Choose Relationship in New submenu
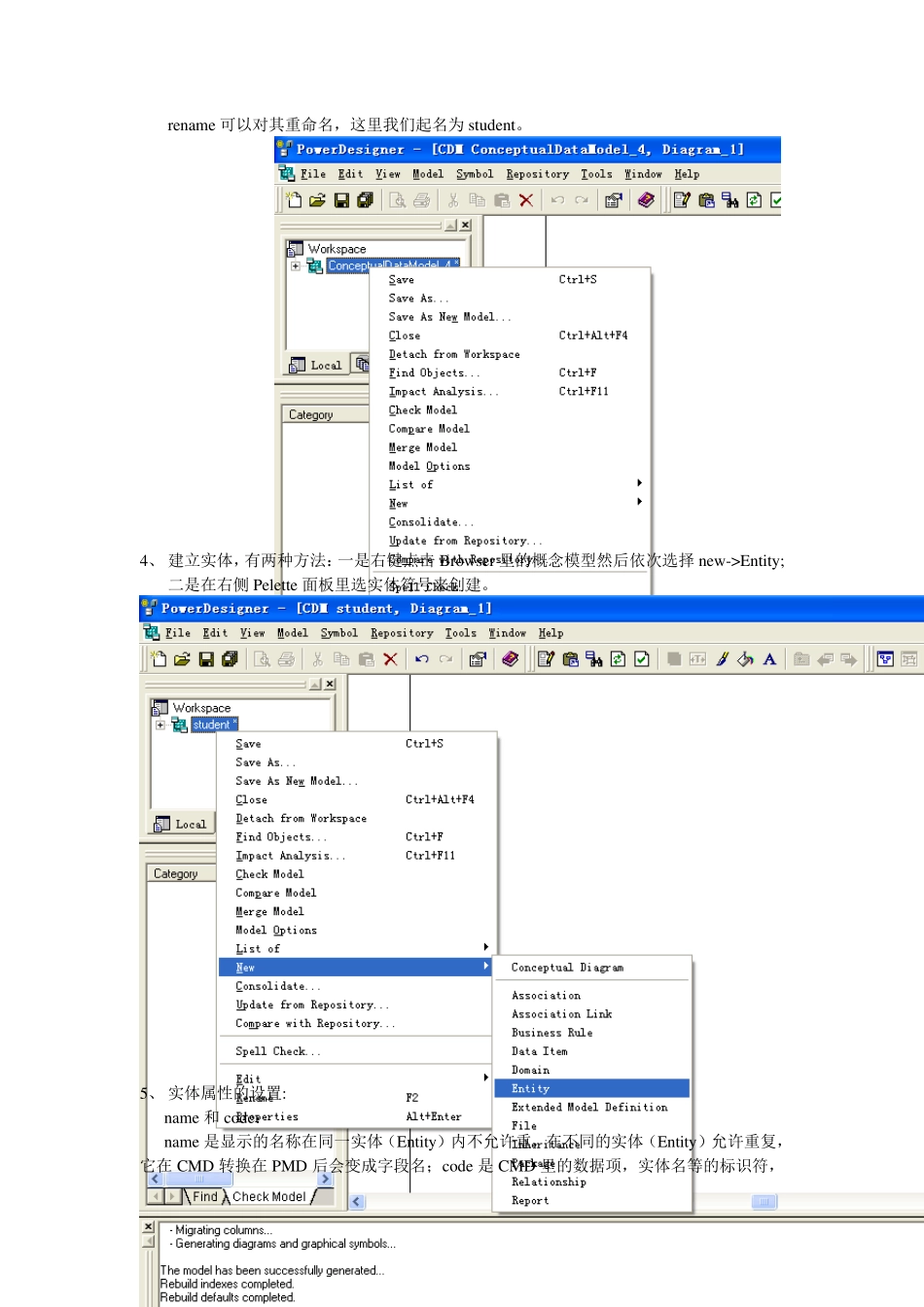924x1307 pixels. click(x=592, y=1183)
